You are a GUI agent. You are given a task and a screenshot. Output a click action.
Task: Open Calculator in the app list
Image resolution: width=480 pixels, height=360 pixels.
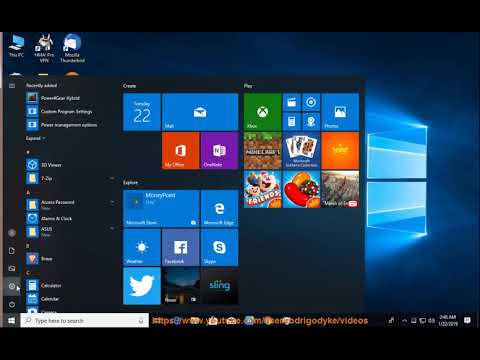click(71, 285)
